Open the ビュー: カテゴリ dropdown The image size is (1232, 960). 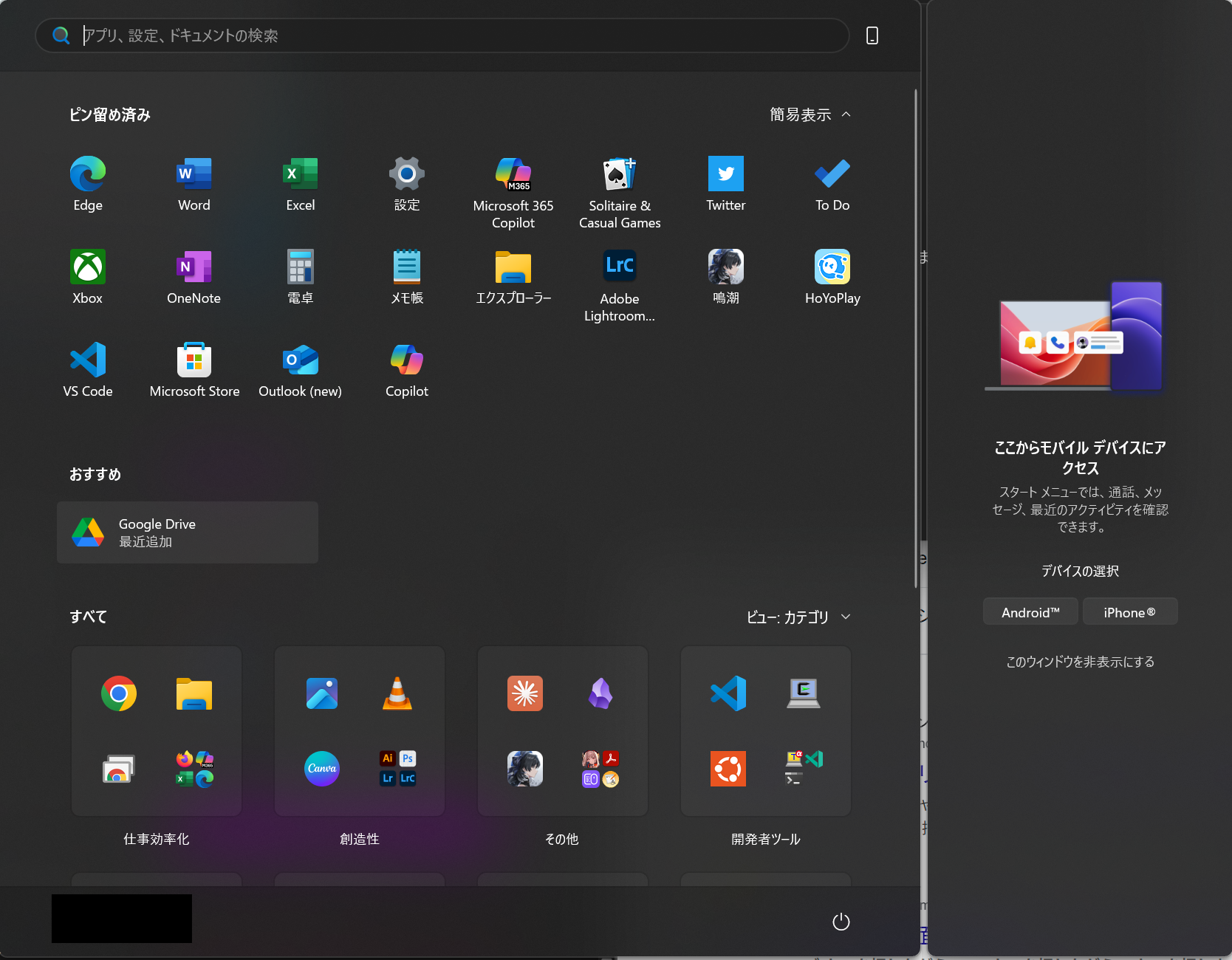(x=798, y=617)
